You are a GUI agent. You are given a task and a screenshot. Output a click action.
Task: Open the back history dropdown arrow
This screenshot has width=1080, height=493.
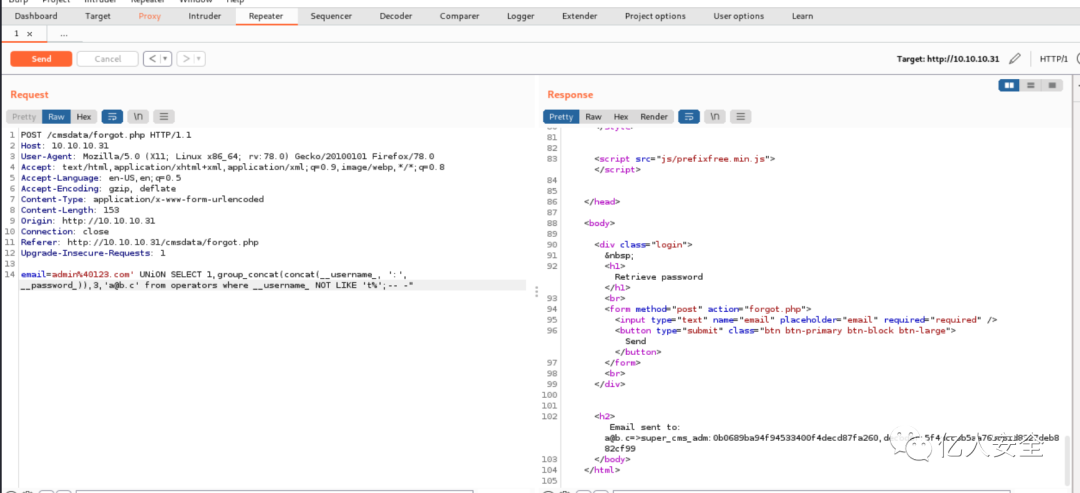(165, 59)
